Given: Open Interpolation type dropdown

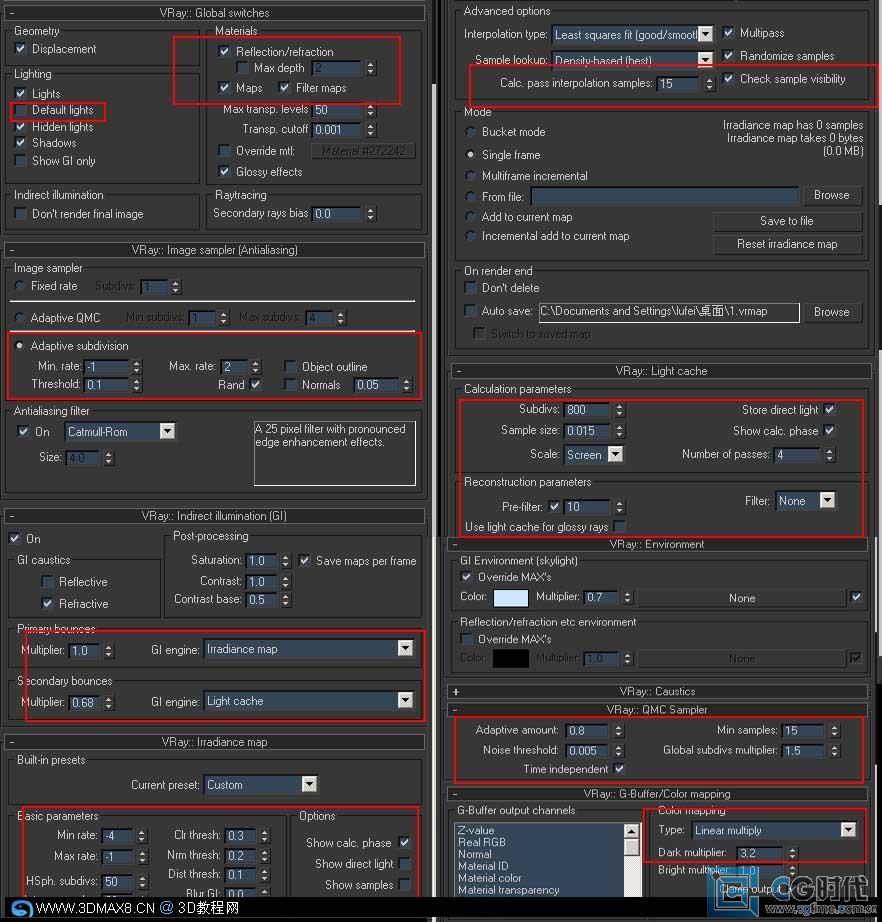Looking at the screenshot, I should click(x=706, y=34).
